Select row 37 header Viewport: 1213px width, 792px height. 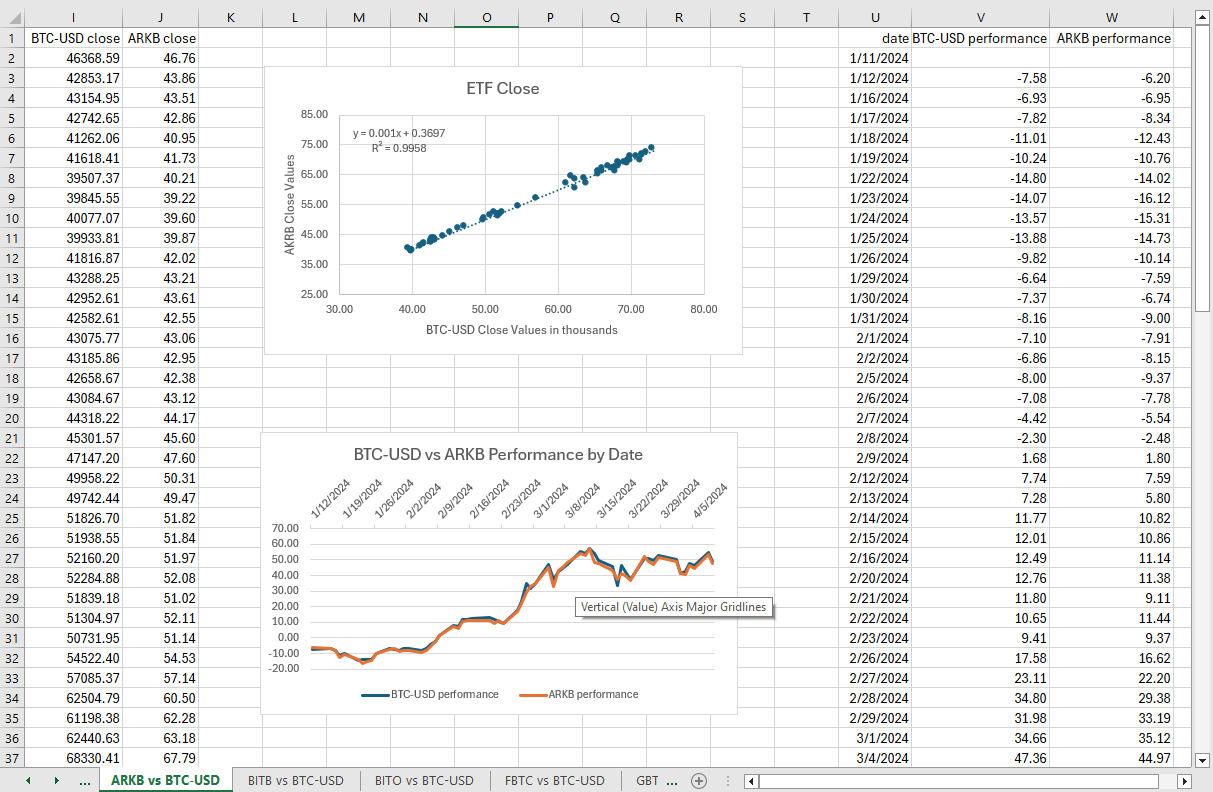[12, 758]
